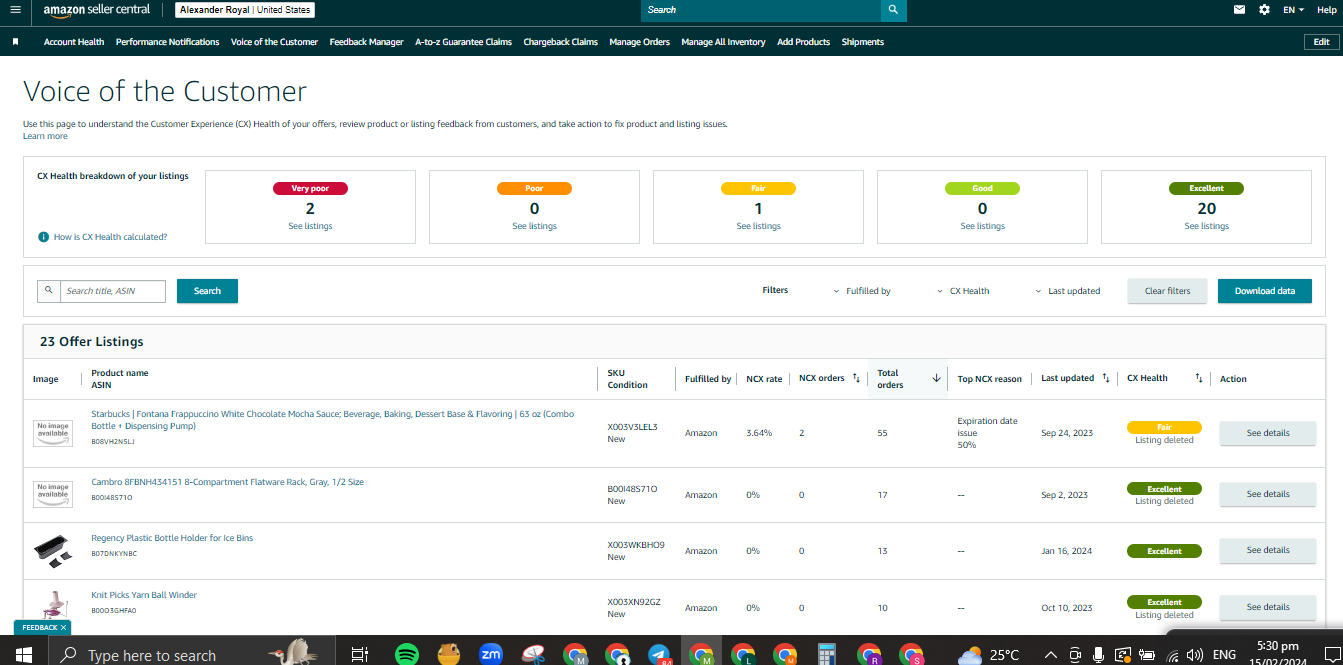Screen dimensions: 1343x665
Task: Open the Alexander Royal United States account switcher
Action: [x=244, y=10]
